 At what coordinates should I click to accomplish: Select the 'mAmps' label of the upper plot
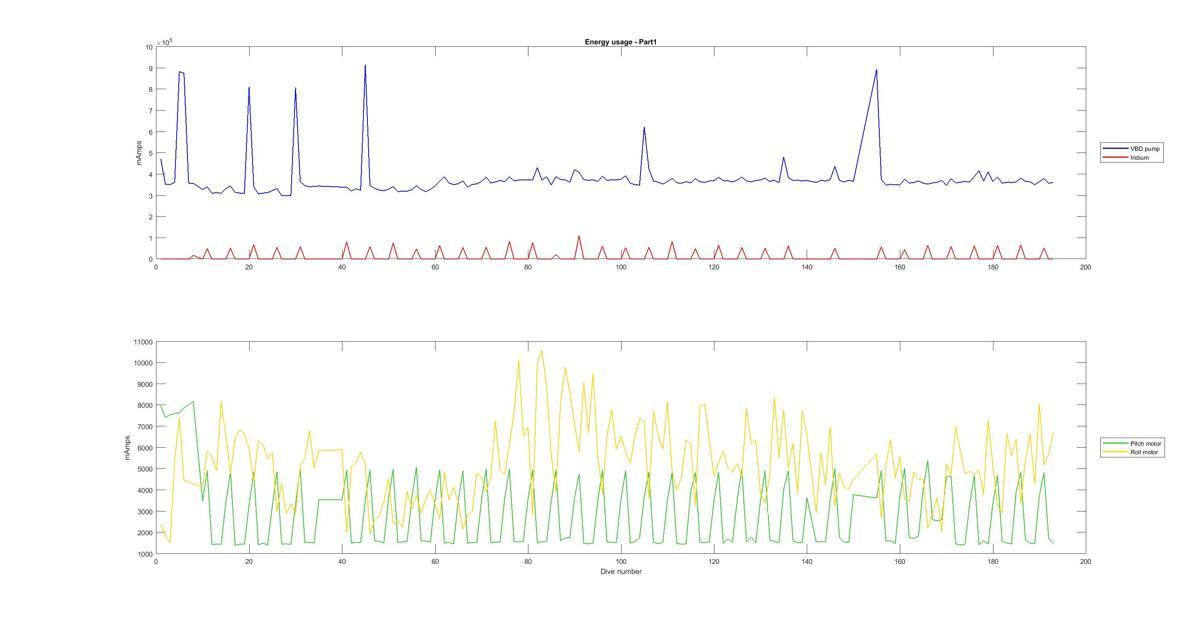[139, 153]
